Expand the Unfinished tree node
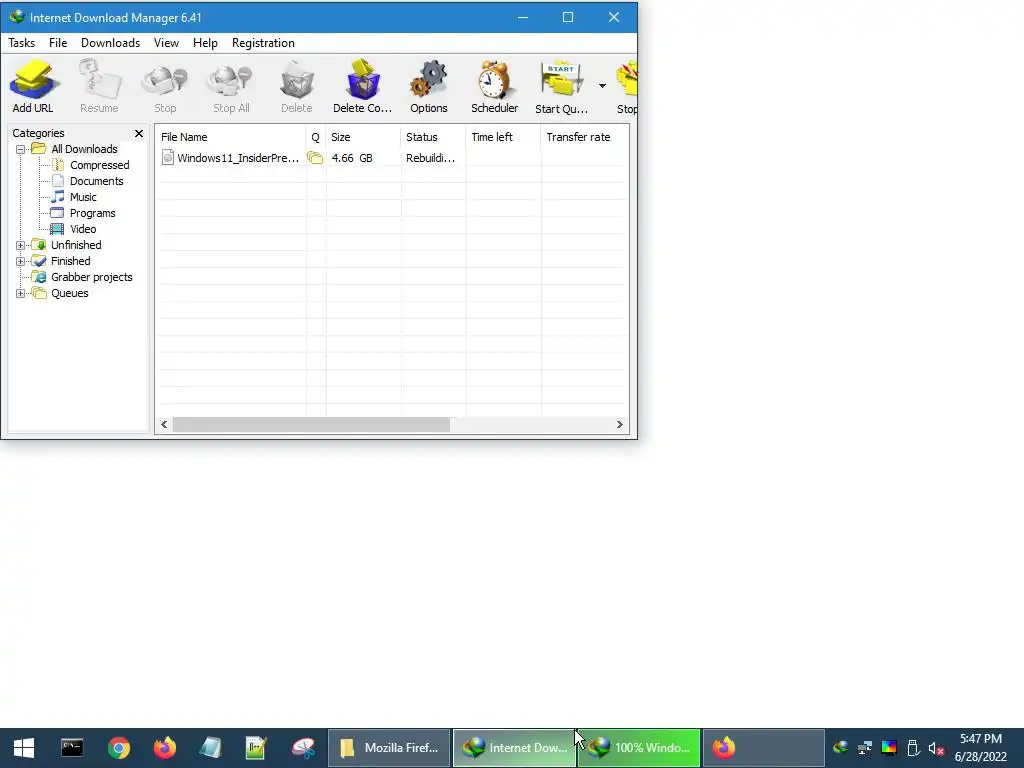 pos(20,246)
